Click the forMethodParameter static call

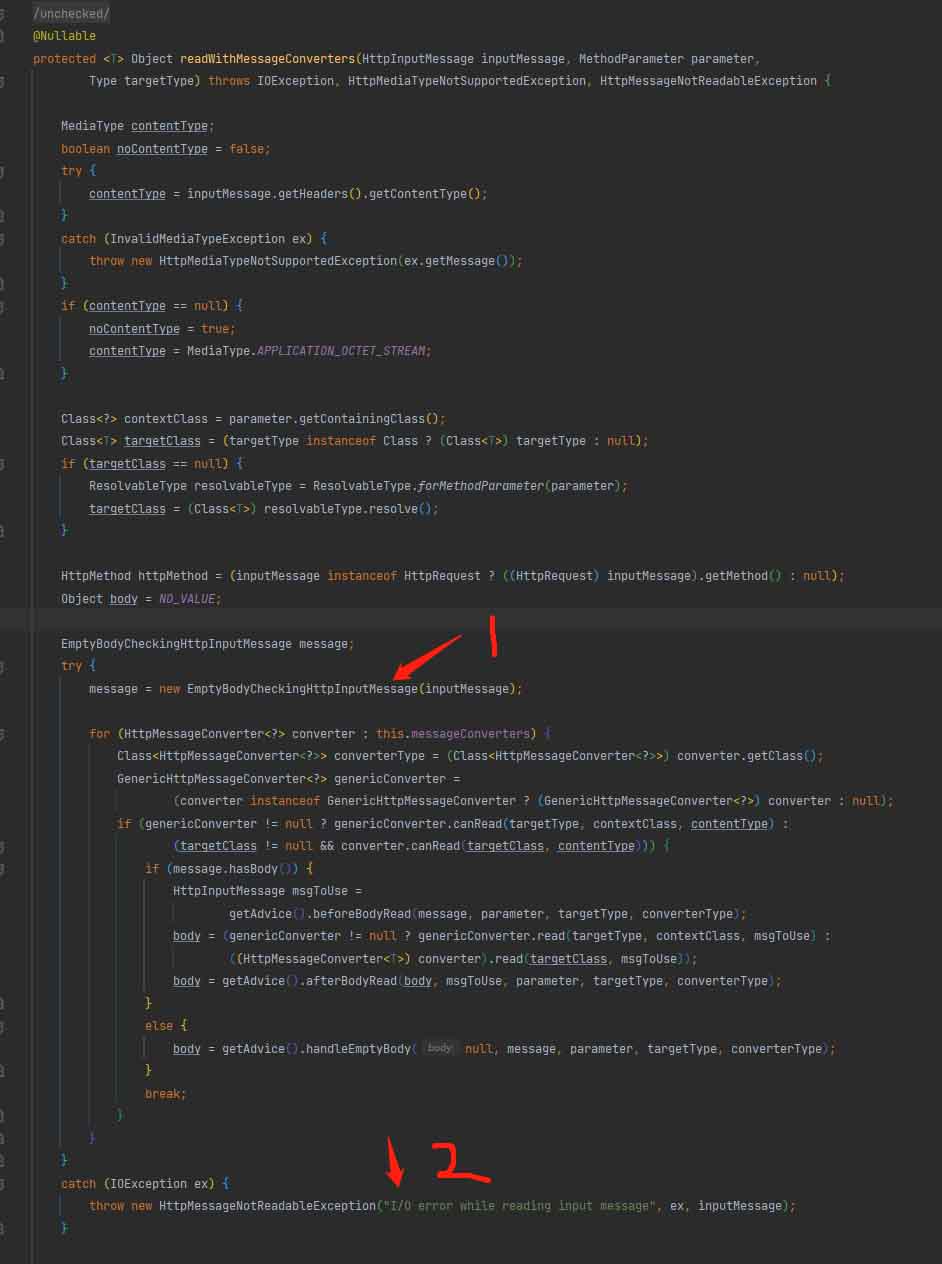click(x=480, y=486)
